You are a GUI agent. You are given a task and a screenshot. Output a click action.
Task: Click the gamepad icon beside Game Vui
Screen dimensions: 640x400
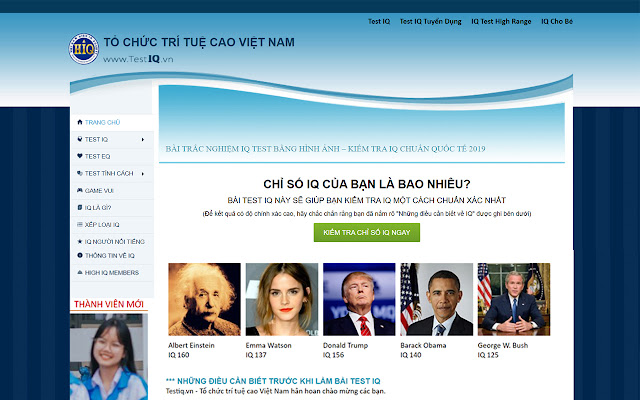pyautogui.click(x=80, y=190)
